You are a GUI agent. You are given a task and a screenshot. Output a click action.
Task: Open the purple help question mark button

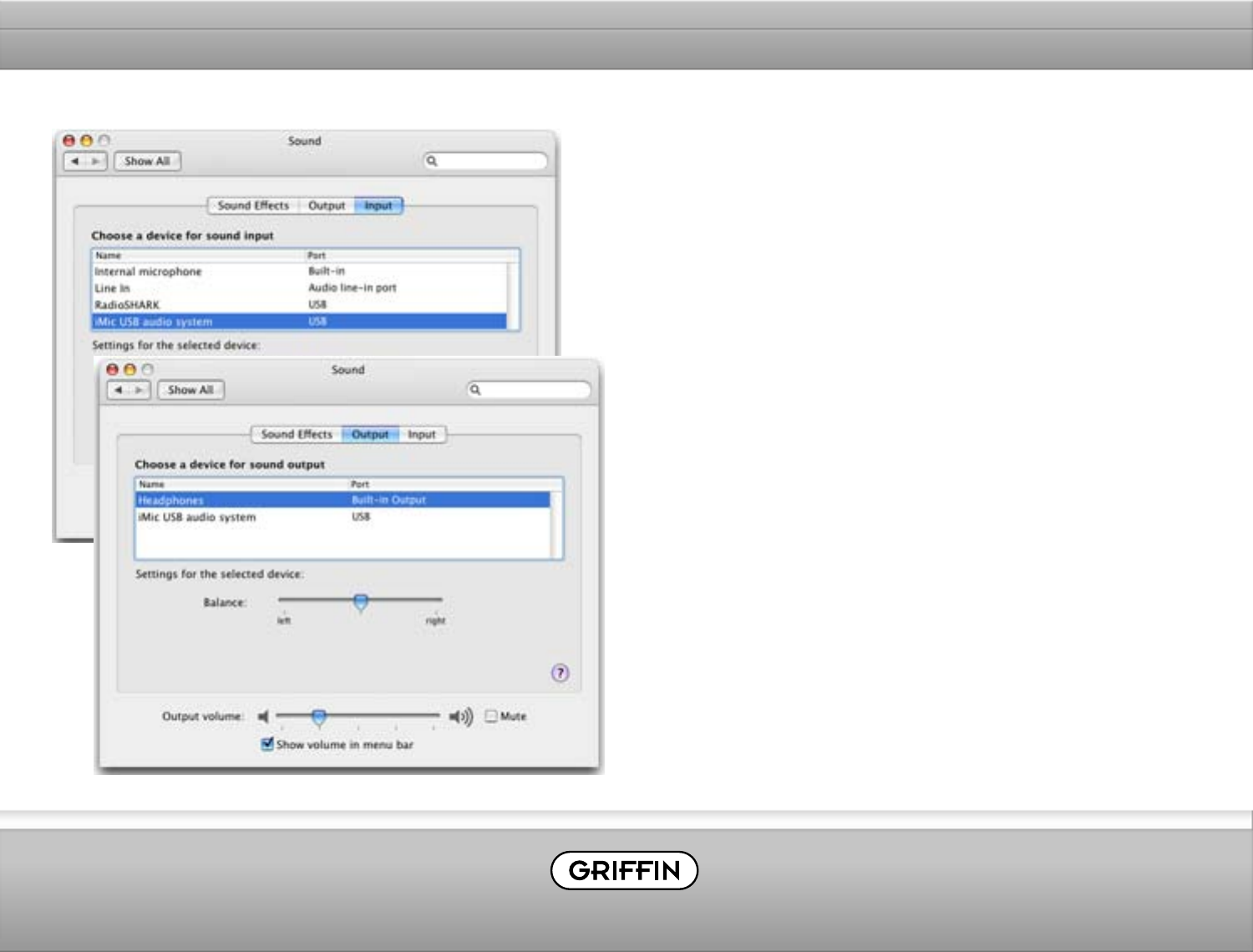(x=561, y=673)
